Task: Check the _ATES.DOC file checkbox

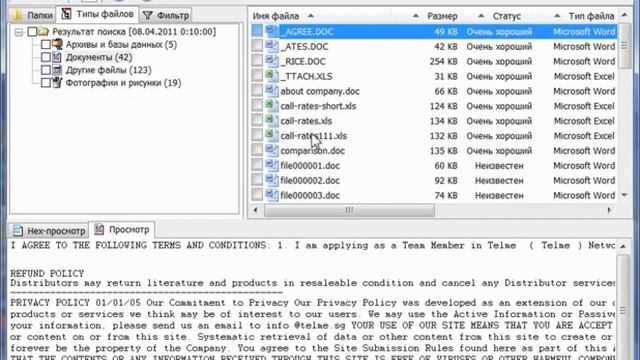Action: [x=257, y=46]
